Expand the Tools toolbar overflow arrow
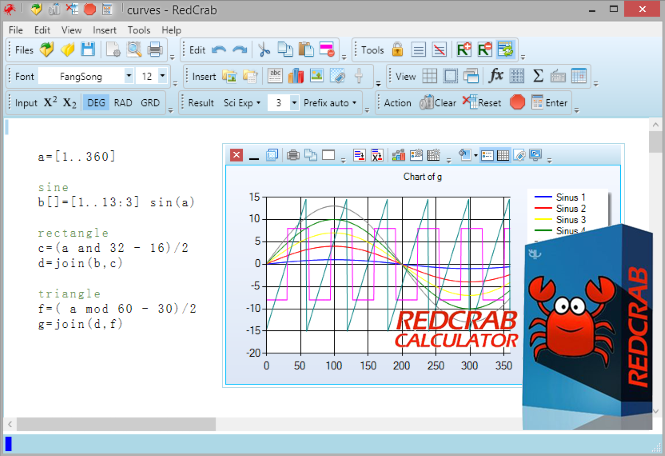 click(523, 56)
